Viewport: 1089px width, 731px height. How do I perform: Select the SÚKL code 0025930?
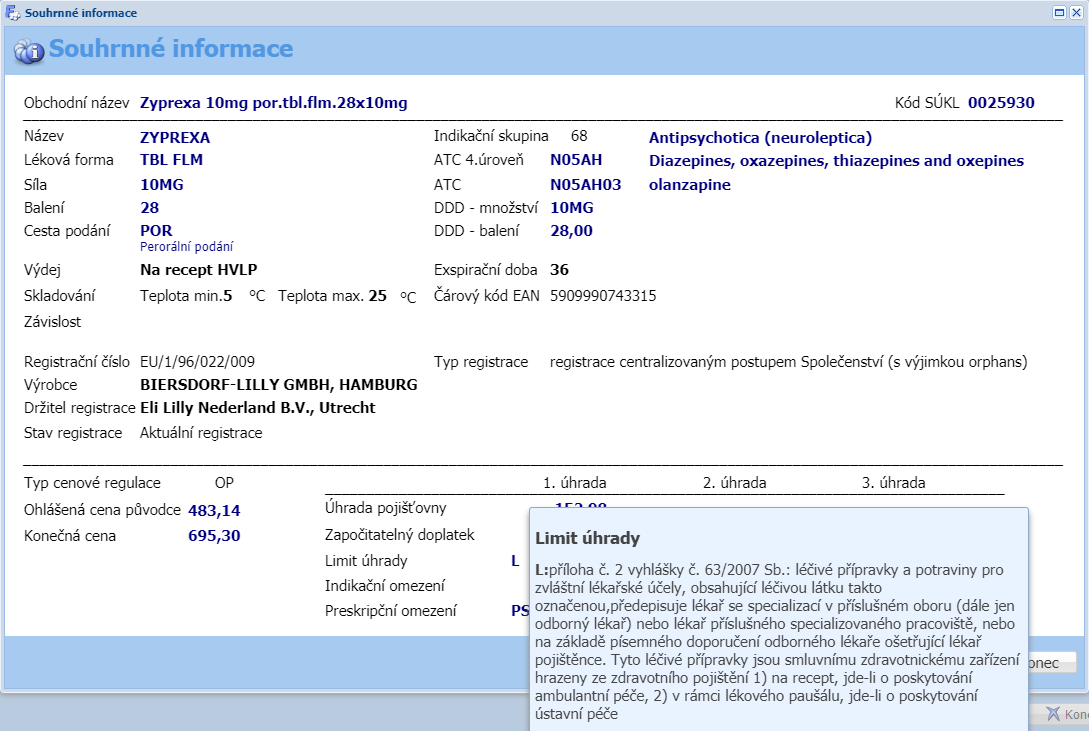click(1001, 103)
